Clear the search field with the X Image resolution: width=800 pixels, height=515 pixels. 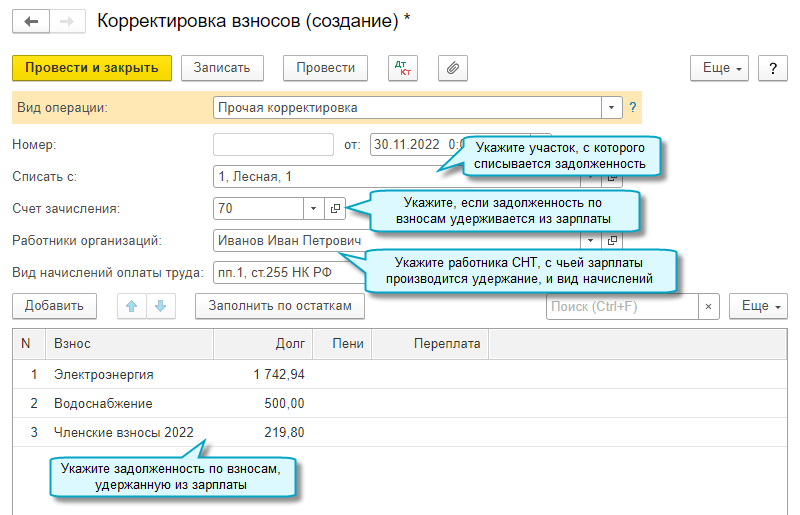[x=709, y=306]
